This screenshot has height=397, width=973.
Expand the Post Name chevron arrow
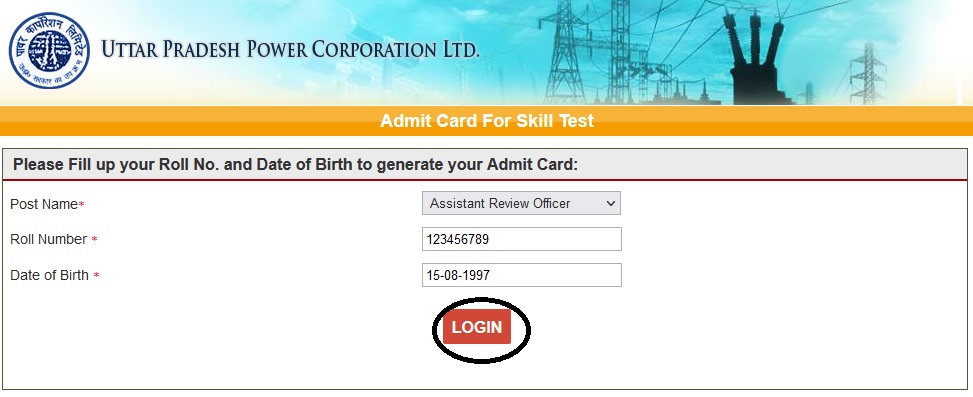click(x=611, y=203)
